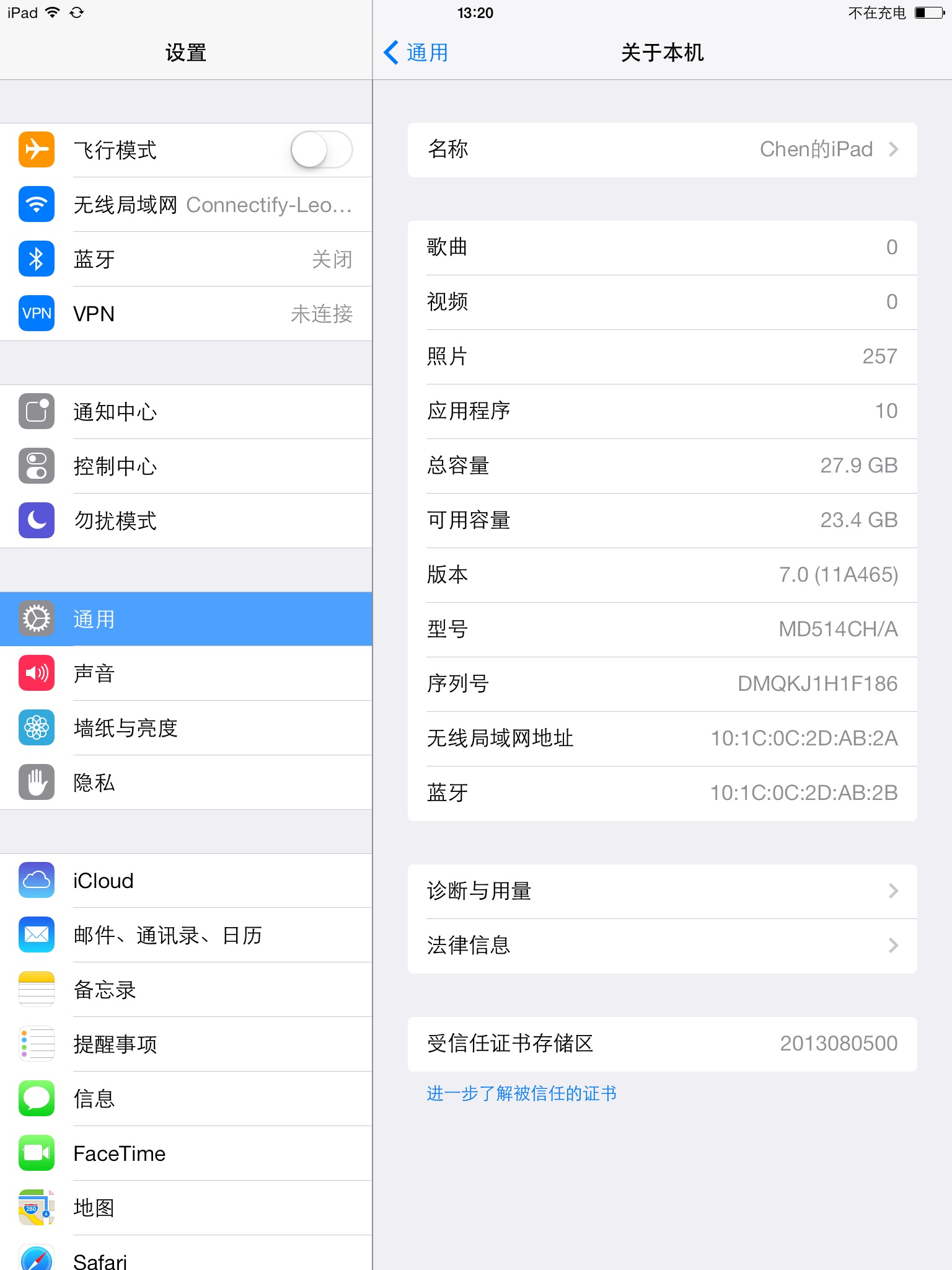This screenshot has width=952, height=1270.
Task: Select 通知中心 in settings sidebar
Action: [x=186, y=412]
